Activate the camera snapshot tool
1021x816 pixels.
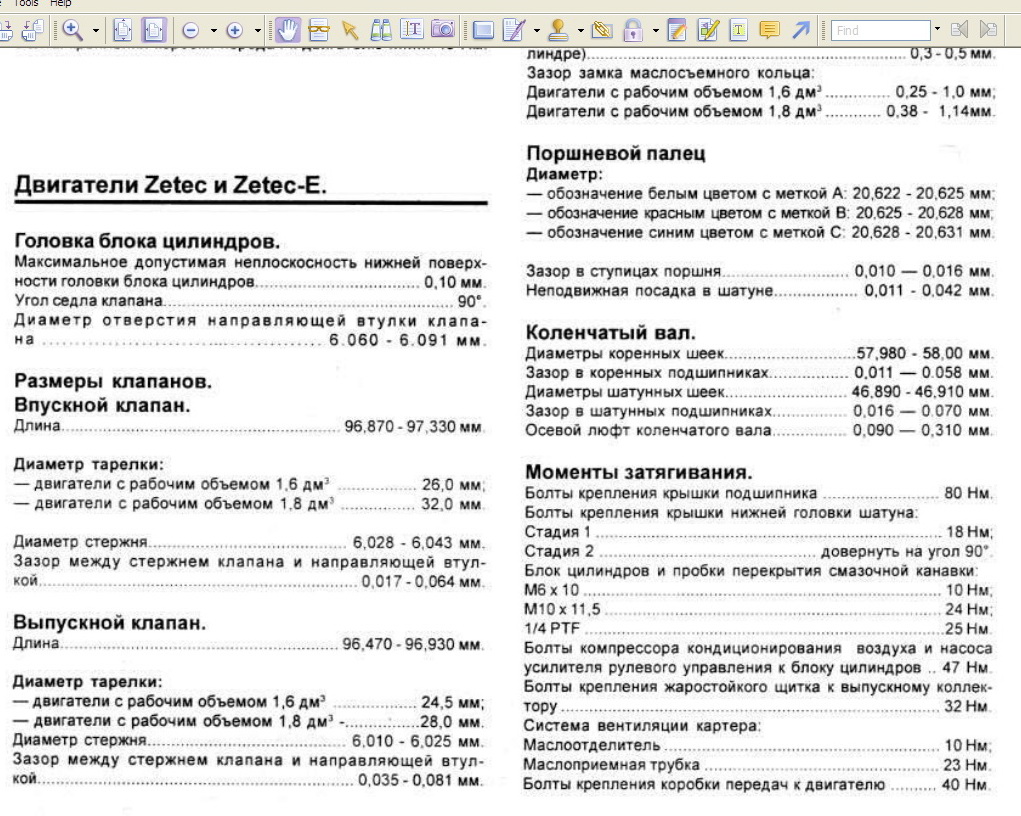[442, 30]
